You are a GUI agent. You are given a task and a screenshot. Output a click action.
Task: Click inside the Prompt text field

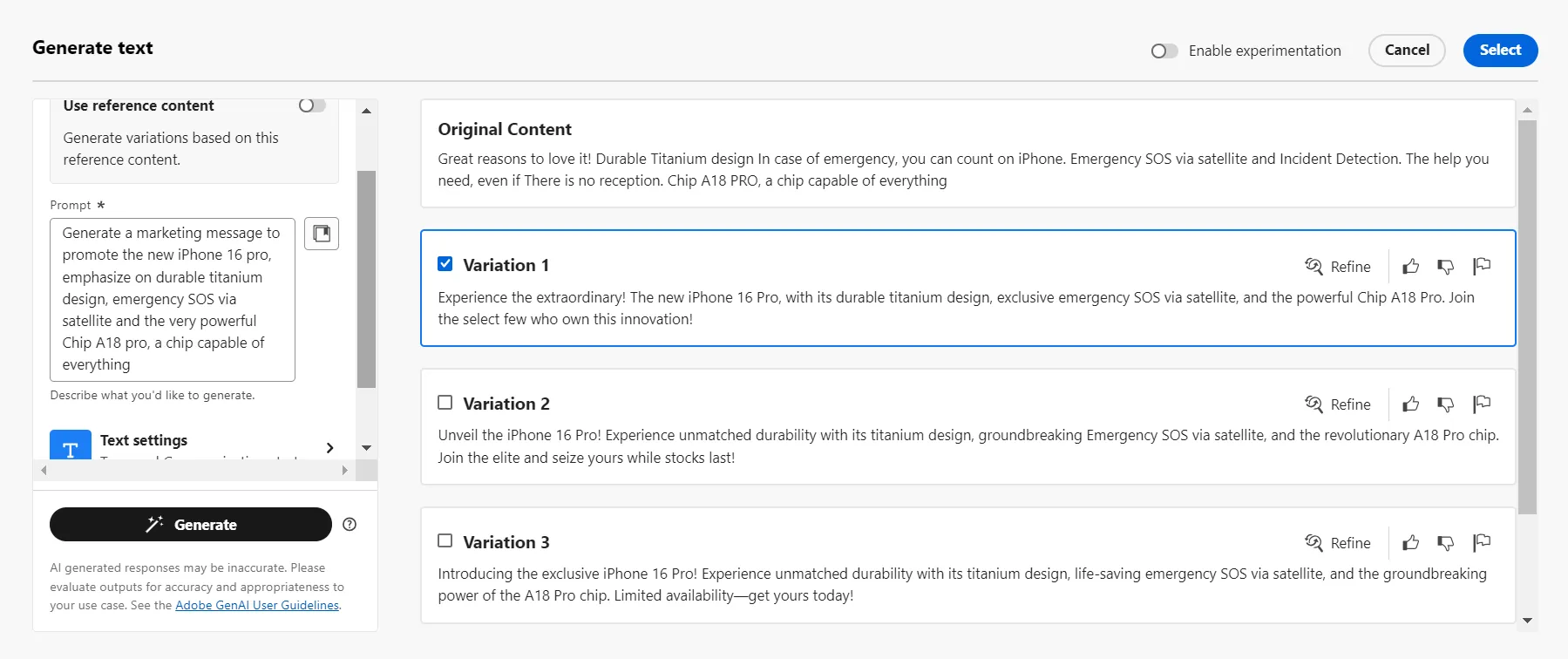tap(173, 299)
